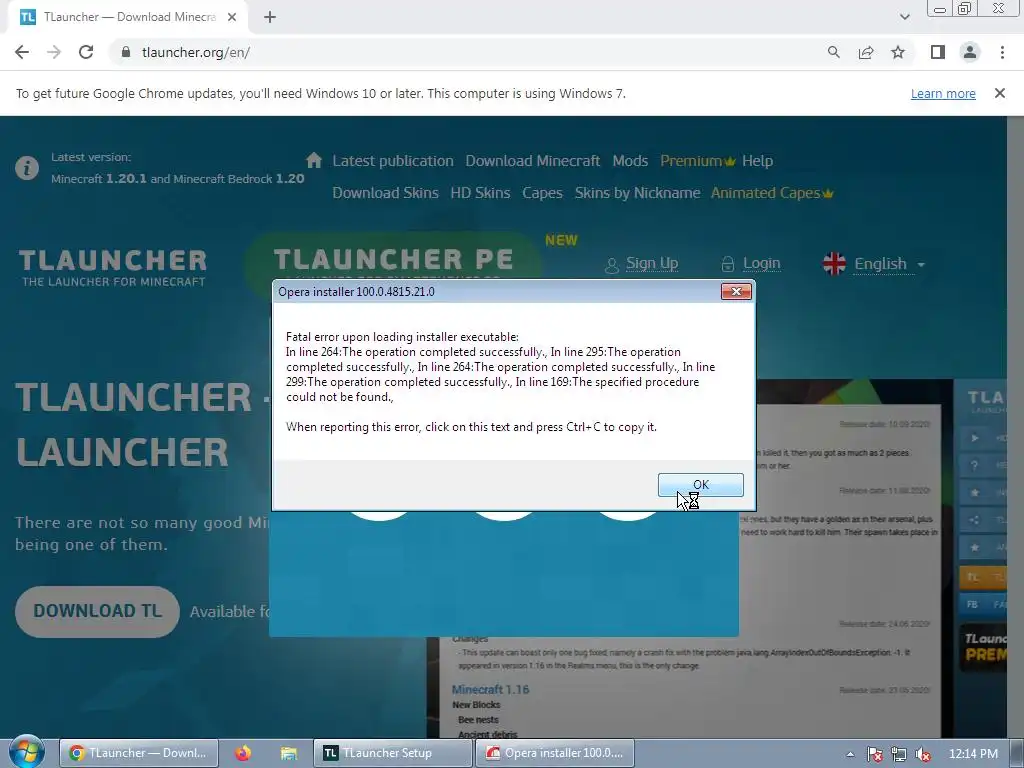Image resolution: width=1024 pixels, height=768 pixels.
Task: Click the 12:14 PM taskbar clock
Action: pyautogui.click(x=972, y=754)
